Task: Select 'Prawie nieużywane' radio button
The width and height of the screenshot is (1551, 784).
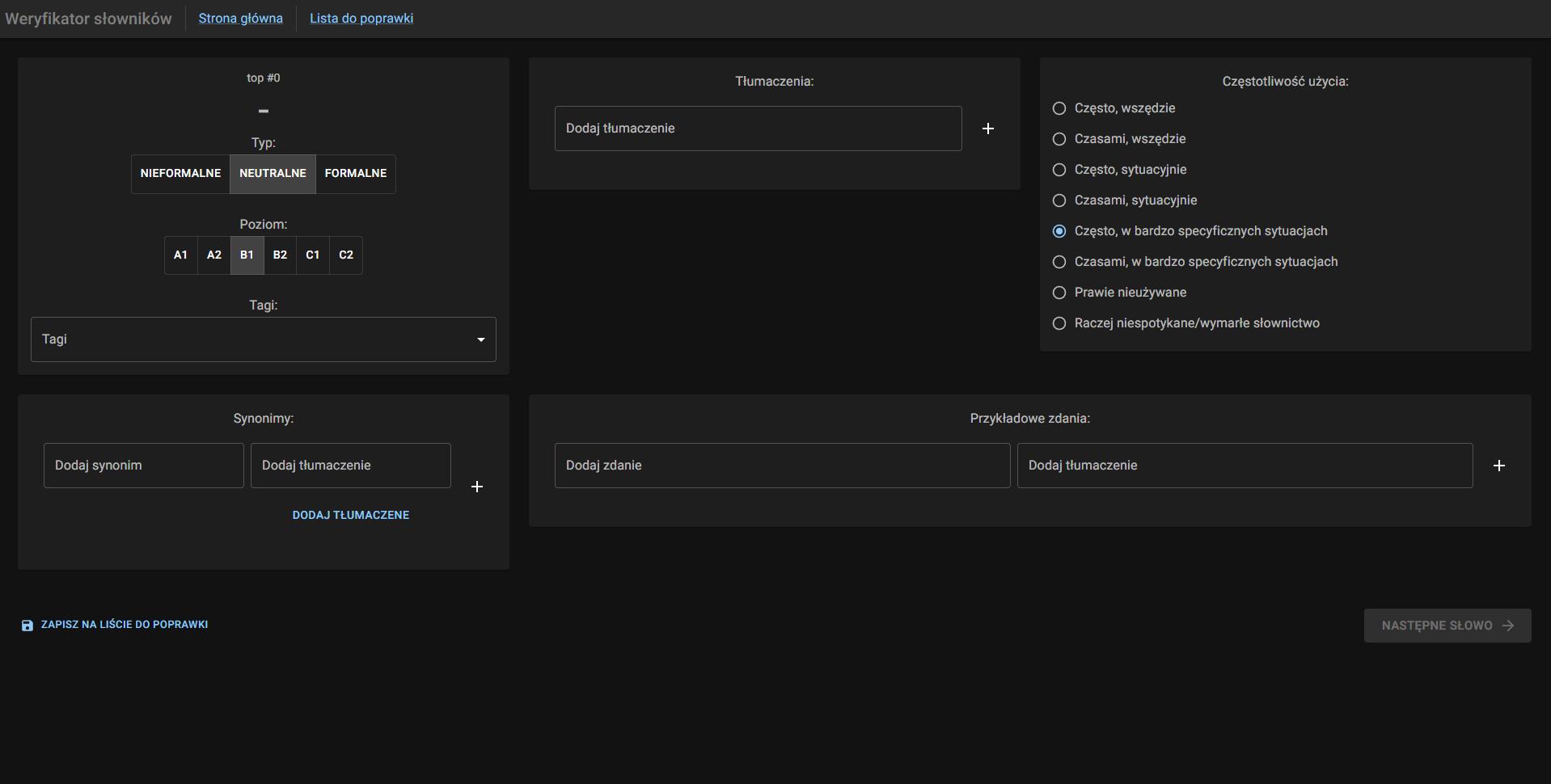Action: click(1059, 293)
